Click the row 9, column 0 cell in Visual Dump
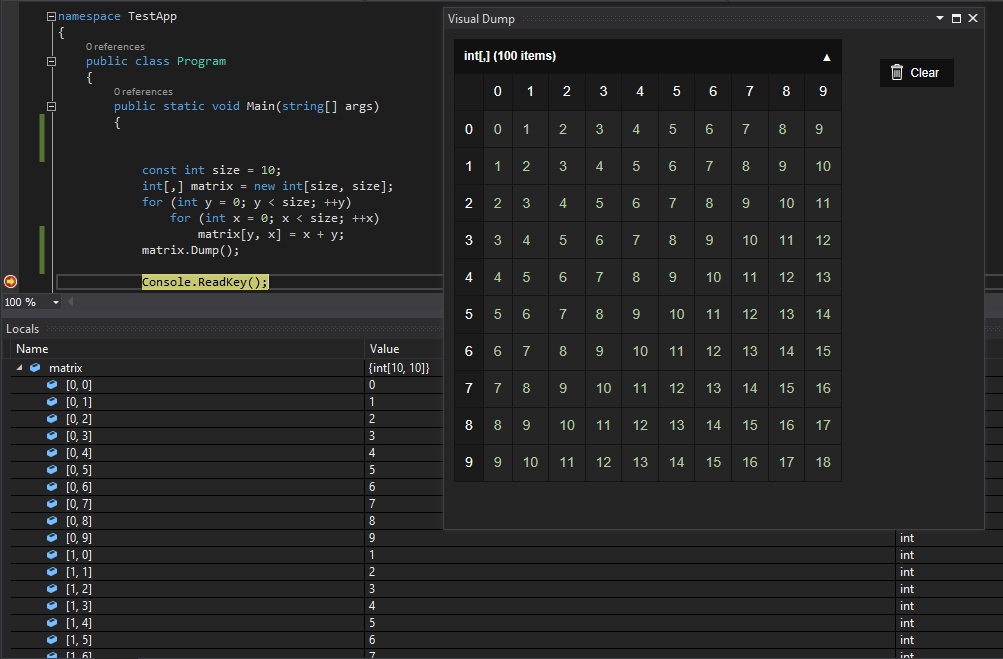The image size is (1003, 659). [x=498, y=463]
